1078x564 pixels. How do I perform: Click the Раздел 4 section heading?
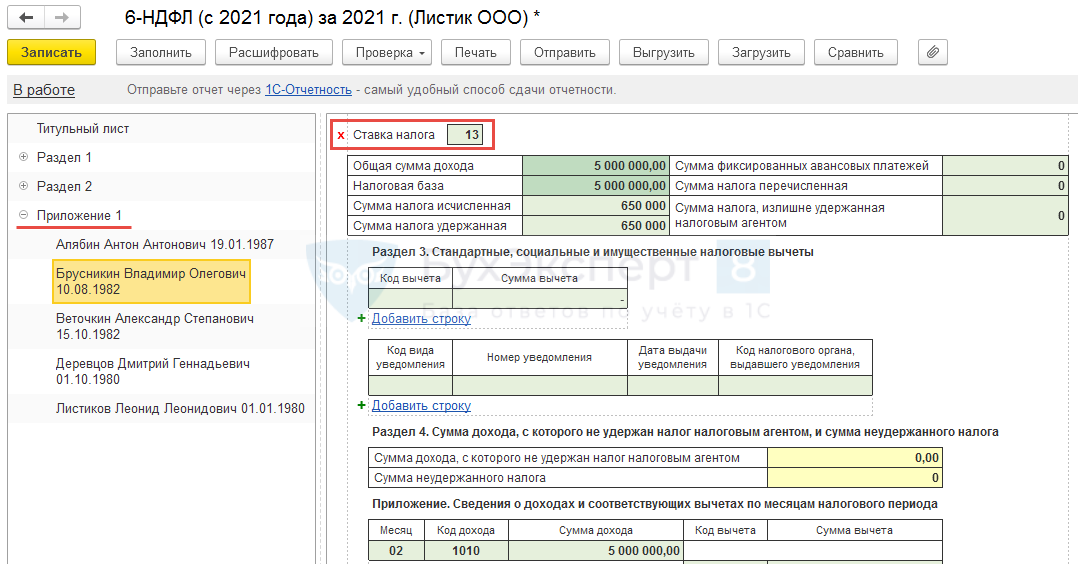pos(685,432)
